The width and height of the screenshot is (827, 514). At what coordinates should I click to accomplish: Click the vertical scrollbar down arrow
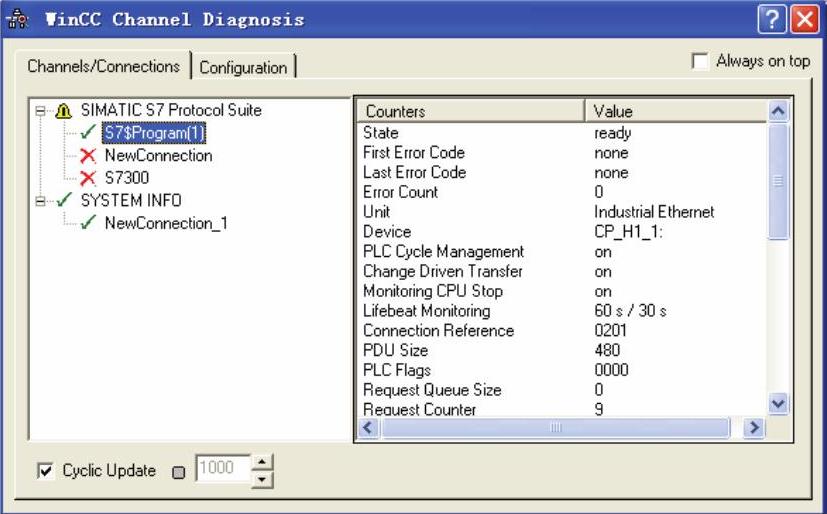click(778, 404)
